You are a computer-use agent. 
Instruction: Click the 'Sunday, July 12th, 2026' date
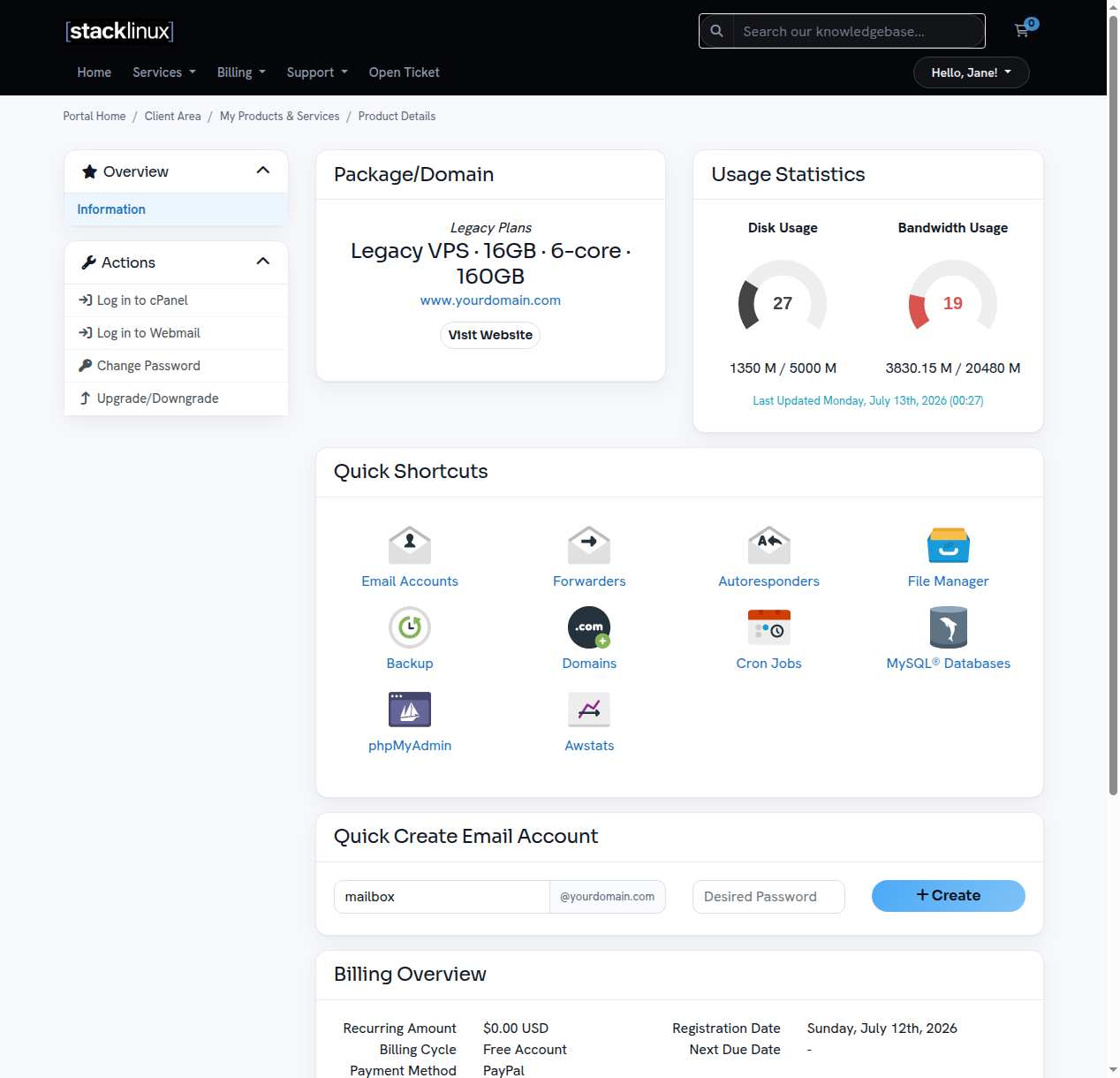tap(882, 1029)
